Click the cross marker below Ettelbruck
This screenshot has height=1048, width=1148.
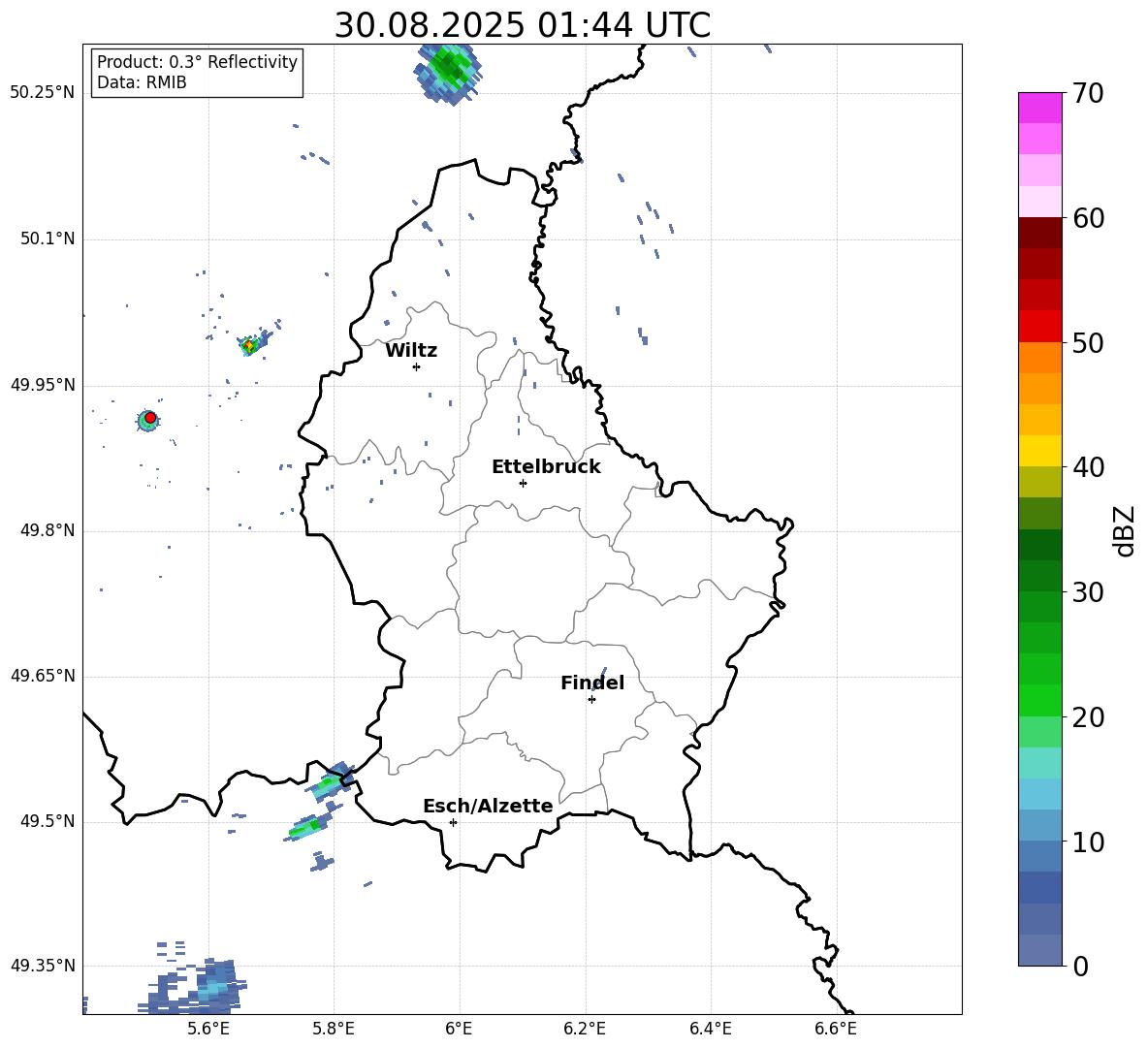pyautogui.click(x=523, y=483)
